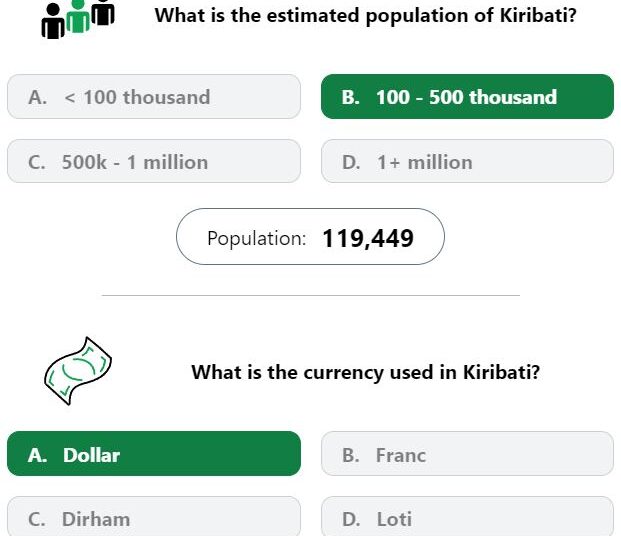Select answer A. < 100 thousand
621x536 pixels.
[154, 97]
